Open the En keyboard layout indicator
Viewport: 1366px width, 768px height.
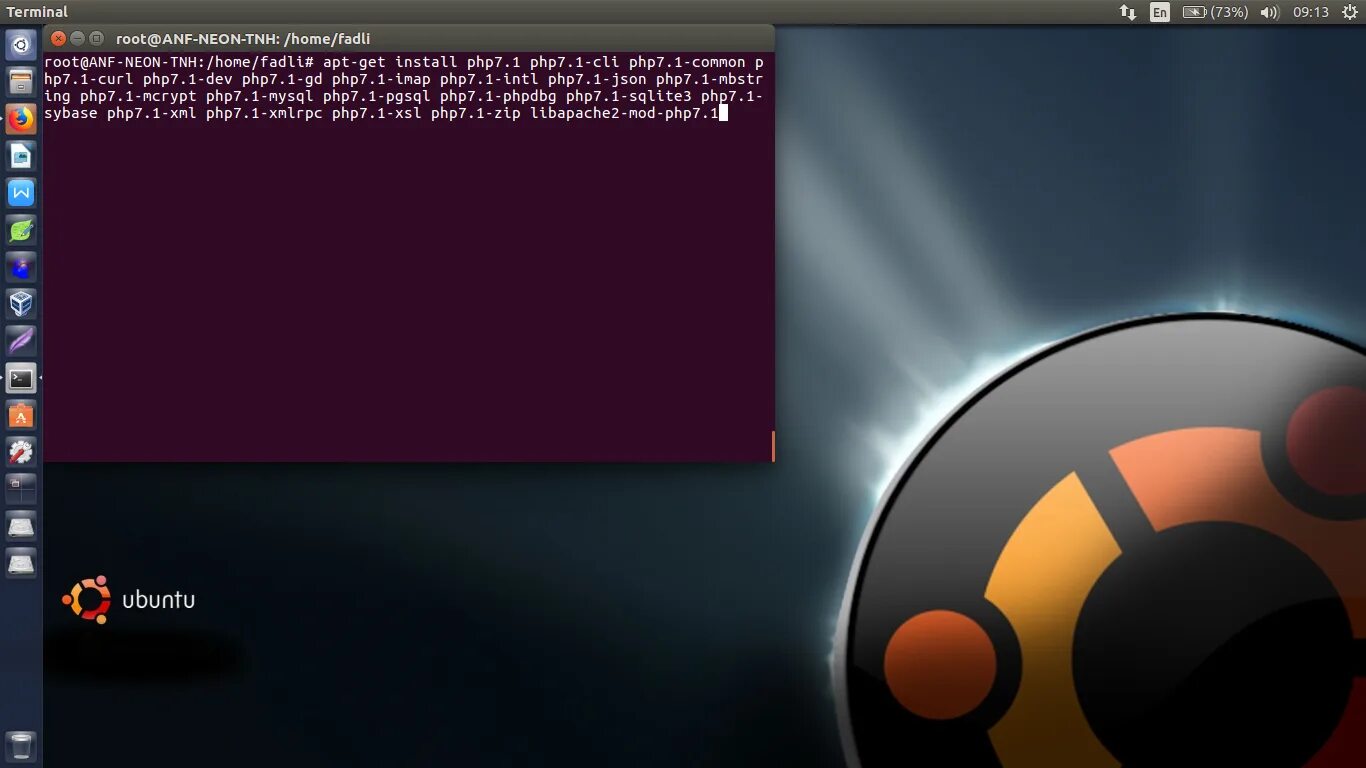pos(1160,12)
